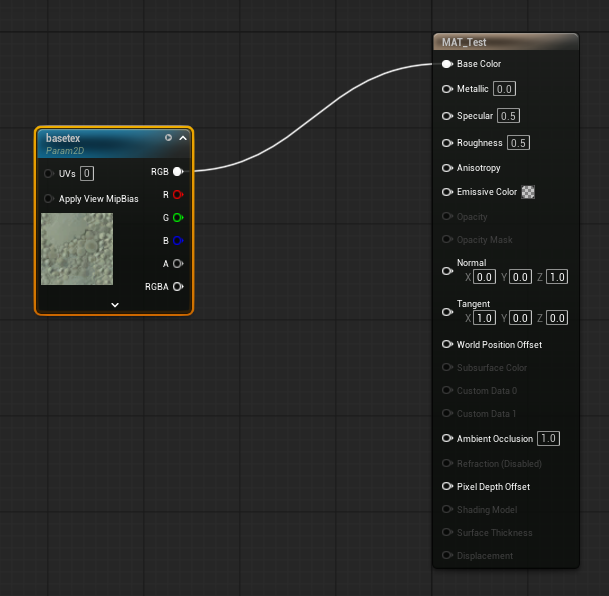609x596 pixels.
Task: Click the RGBA output pin on basetex
Action: (x=178, y=286)
